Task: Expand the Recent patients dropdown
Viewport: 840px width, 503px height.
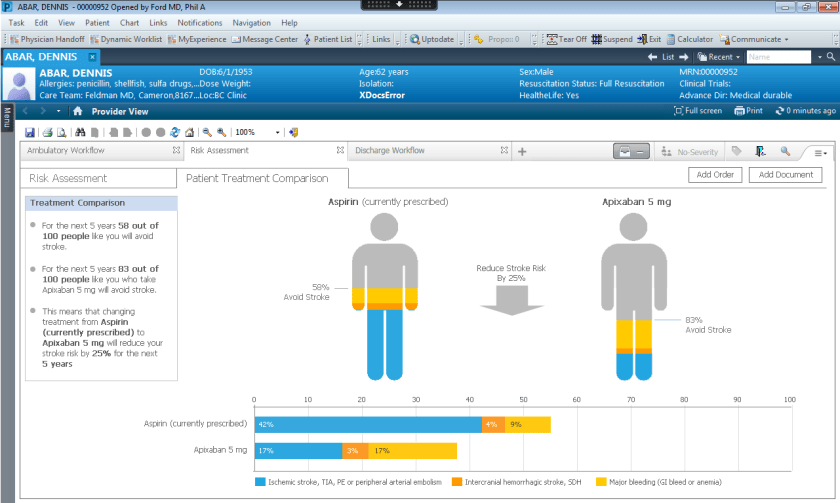Action: click(x=720, y=57)
